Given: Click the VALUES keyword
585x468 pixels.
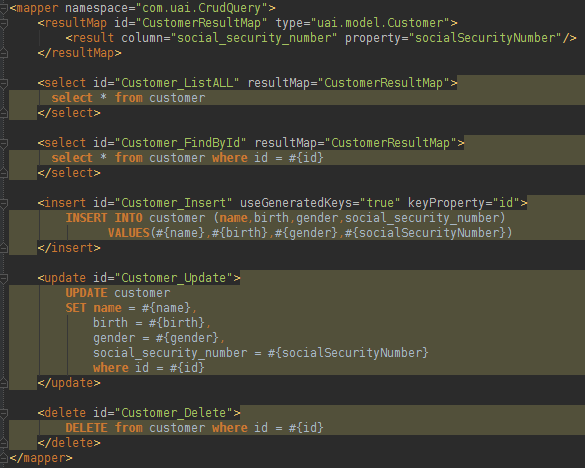Looking at the screenshot, I should coord(129,233).
